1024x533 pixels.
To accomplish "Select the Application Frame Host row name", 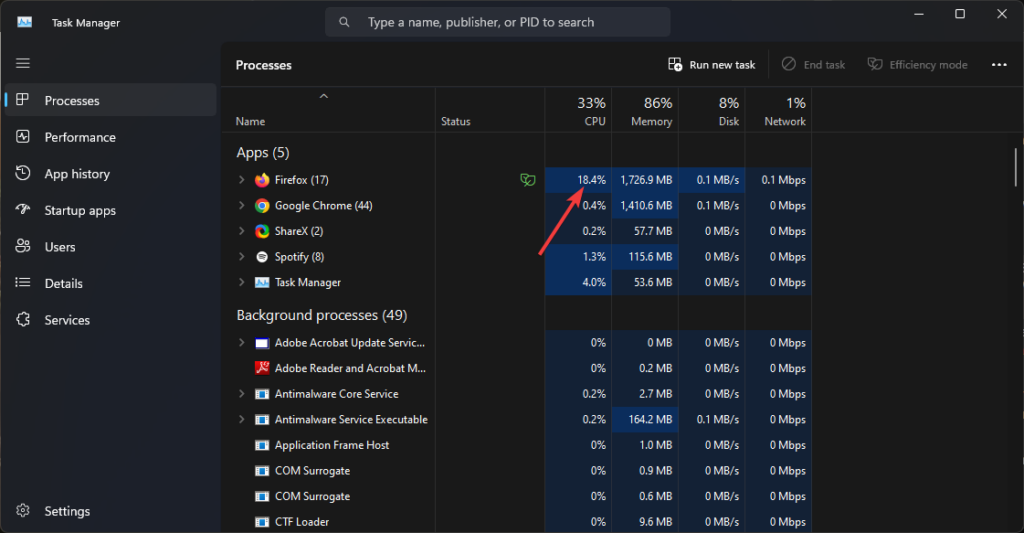I will pos(332,445).
